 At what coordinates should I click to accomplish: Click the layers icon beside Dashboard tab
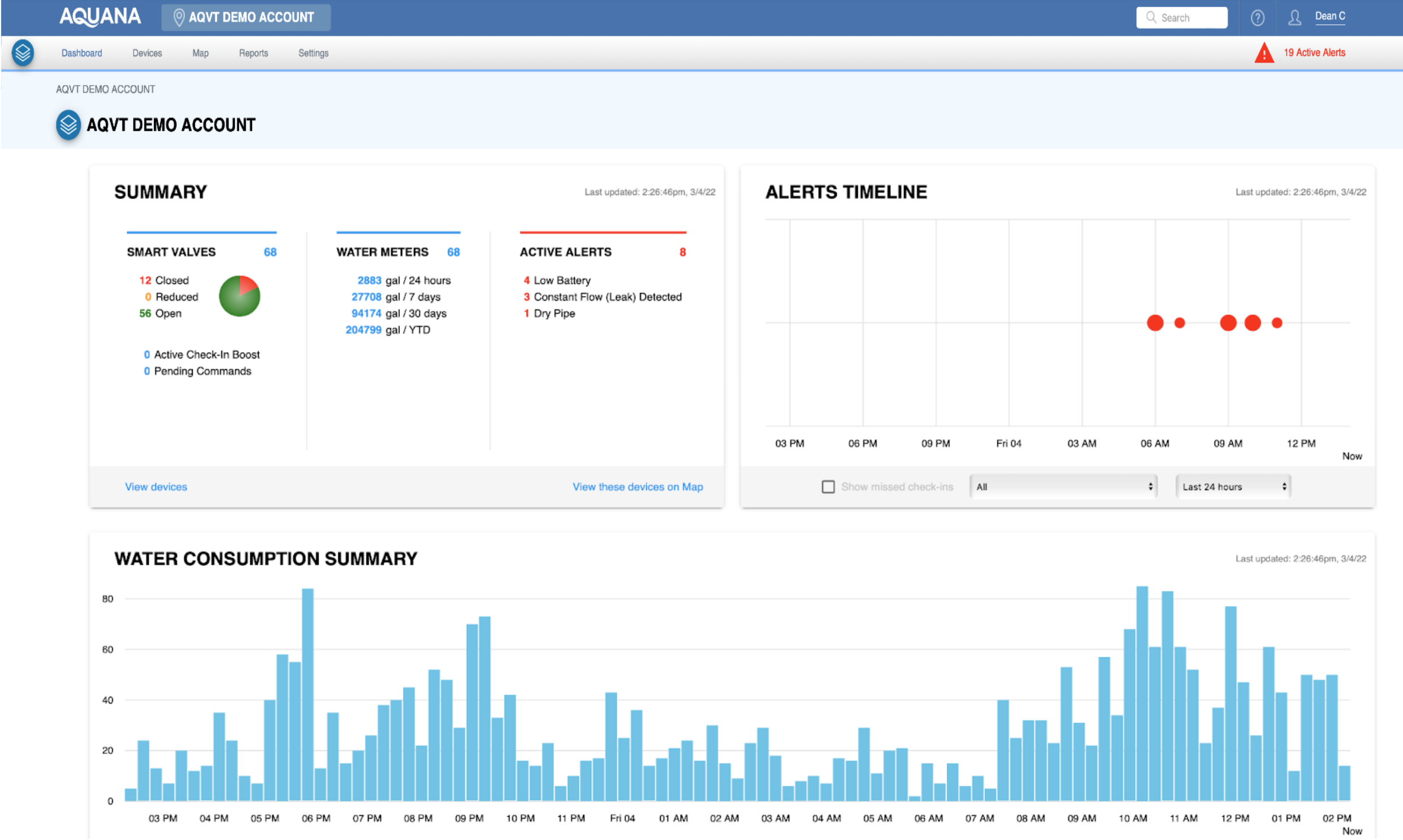(23, 52)
